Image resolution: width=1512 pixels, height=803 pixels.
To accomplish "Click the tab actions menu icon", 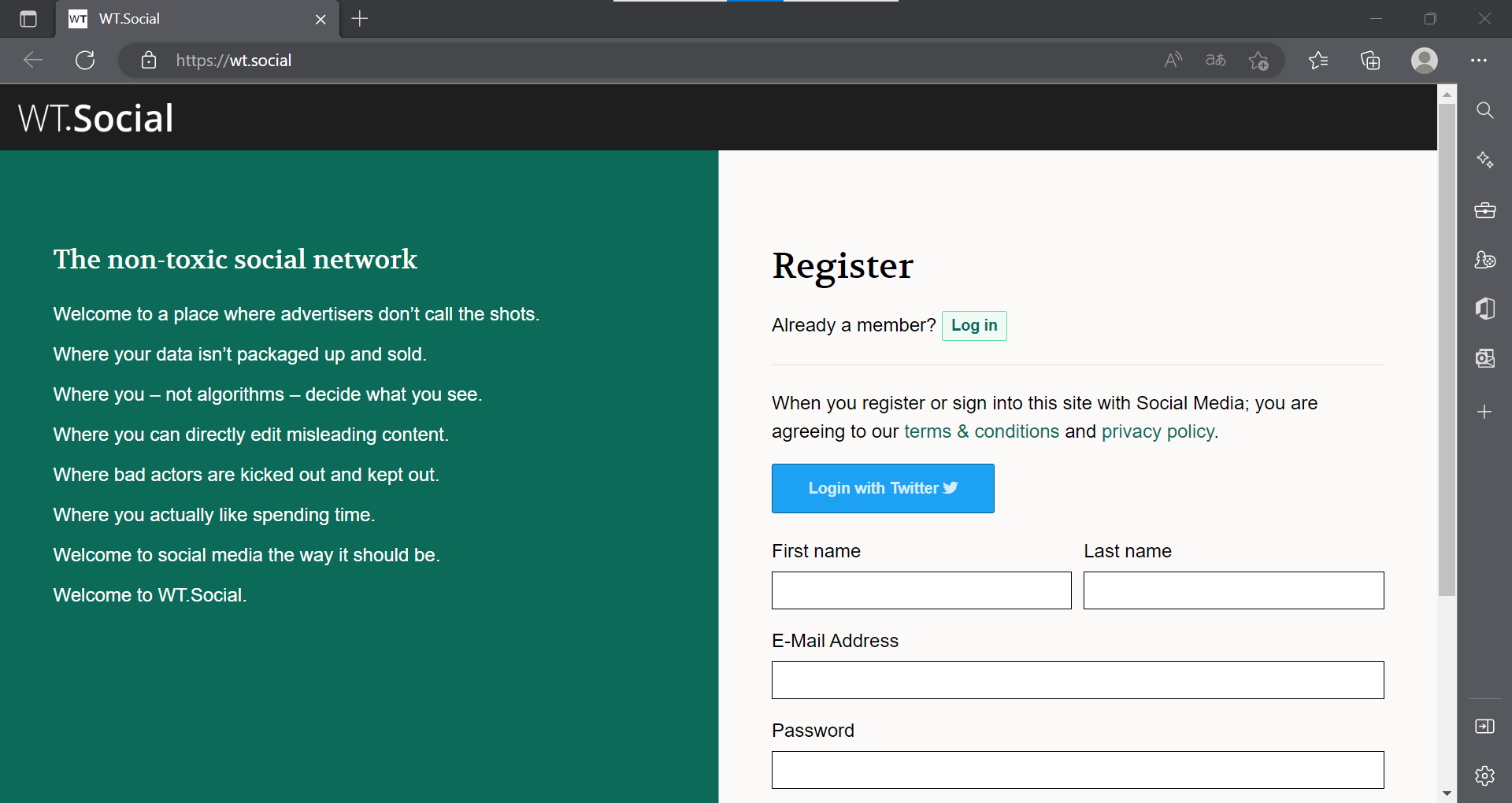I will pyautogui.click(x=28, y=19).
